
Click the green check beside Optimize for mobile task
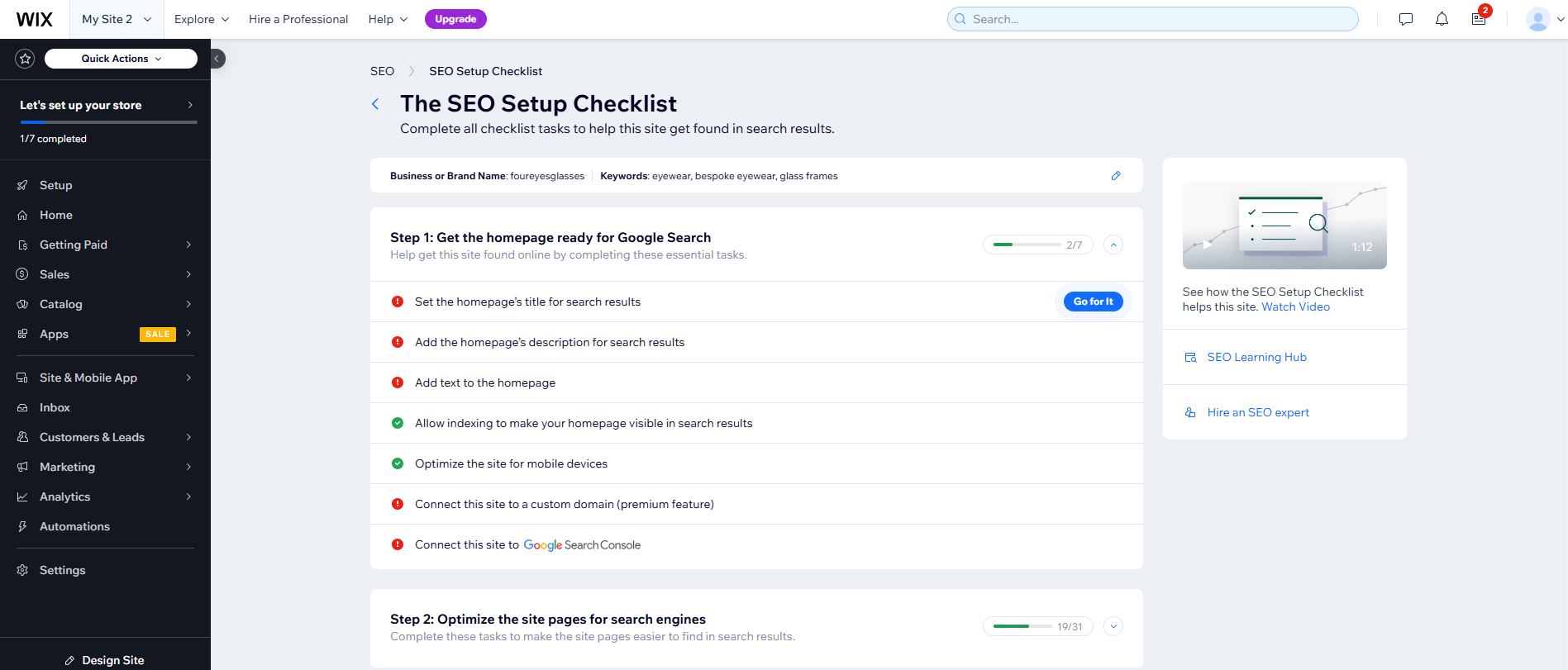[398, 463]
